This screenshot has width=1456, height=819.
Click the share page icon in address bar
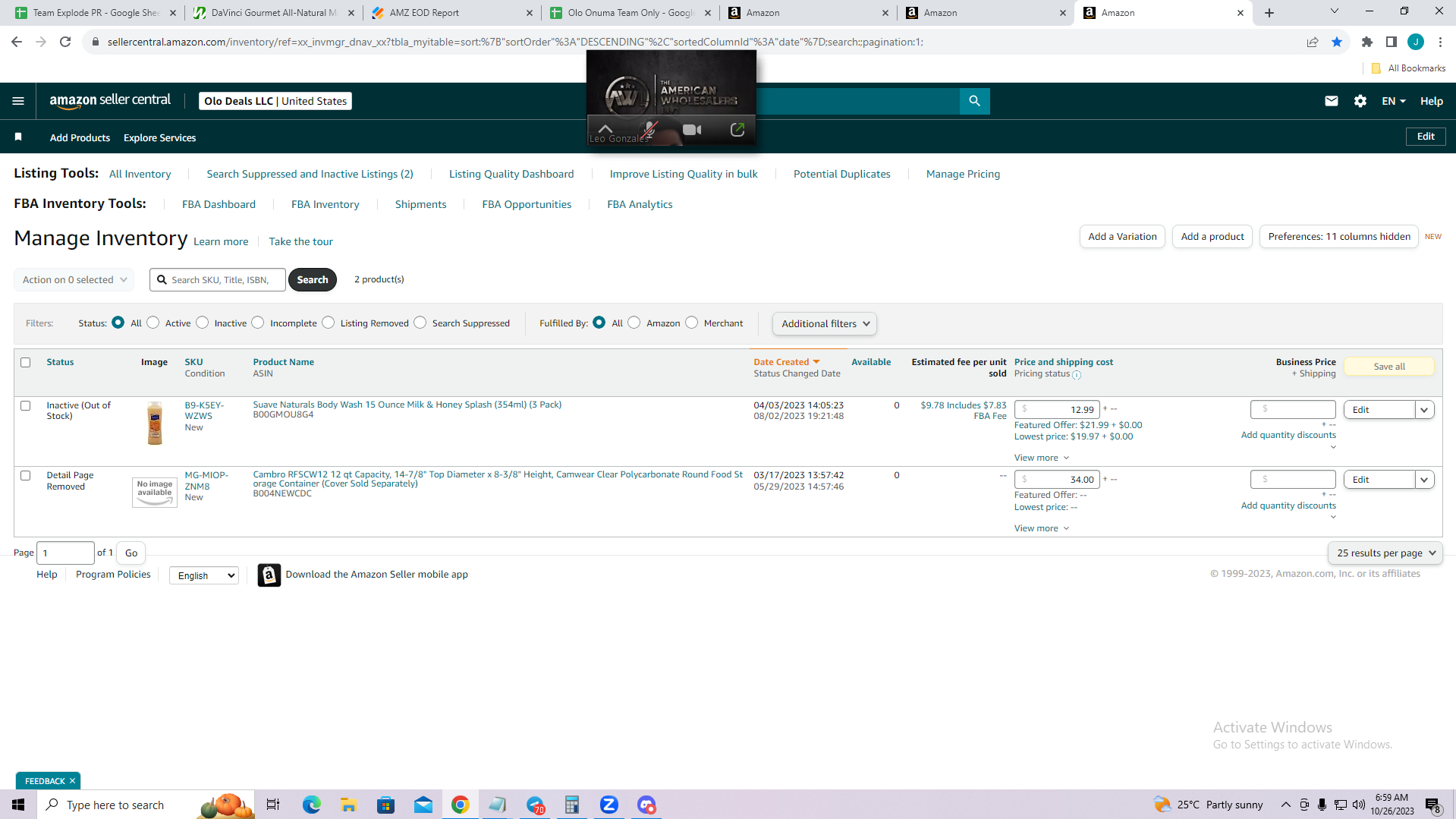tap(1313, 42)
